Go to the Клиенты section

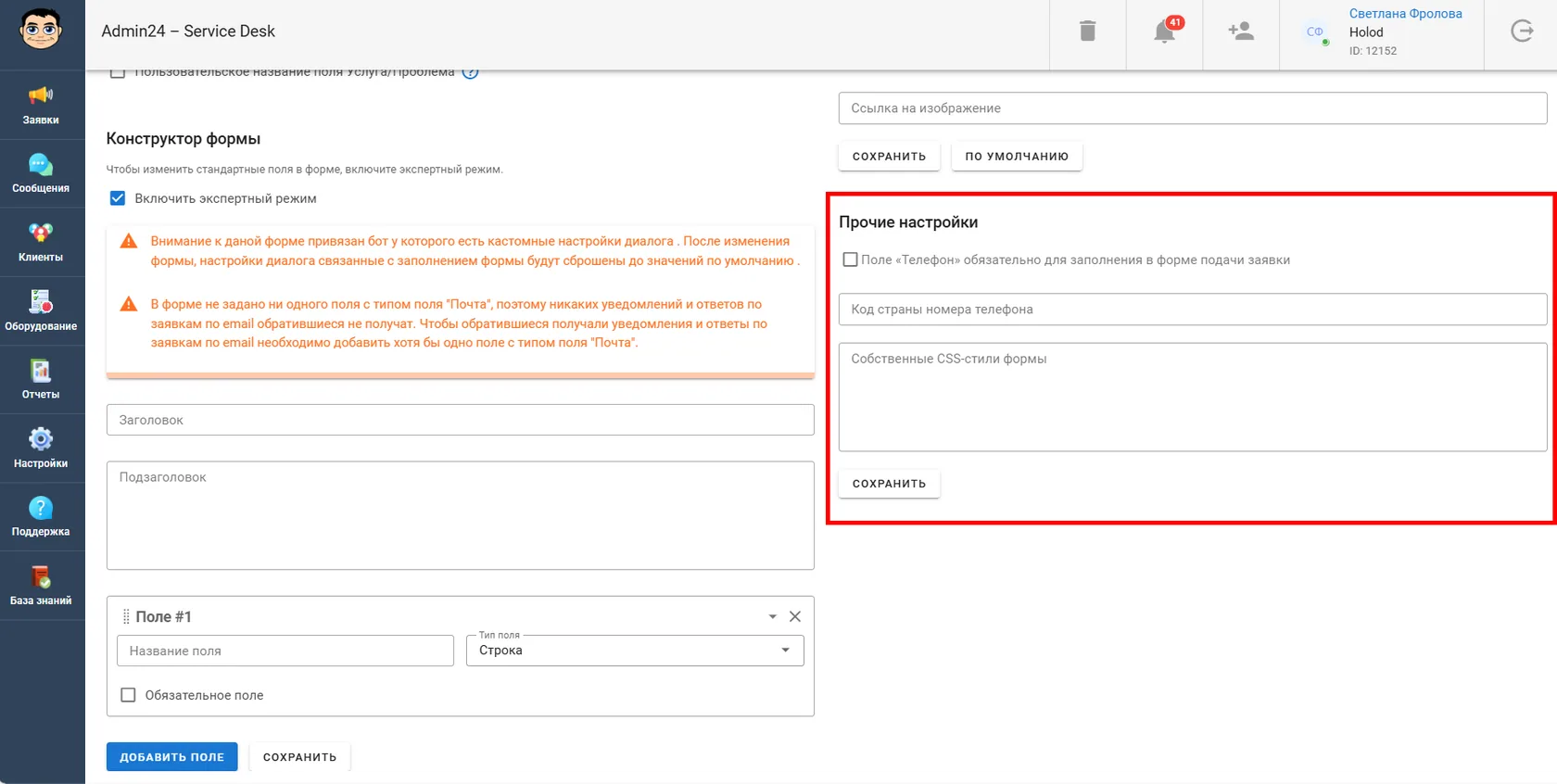(x=42, y=243)
